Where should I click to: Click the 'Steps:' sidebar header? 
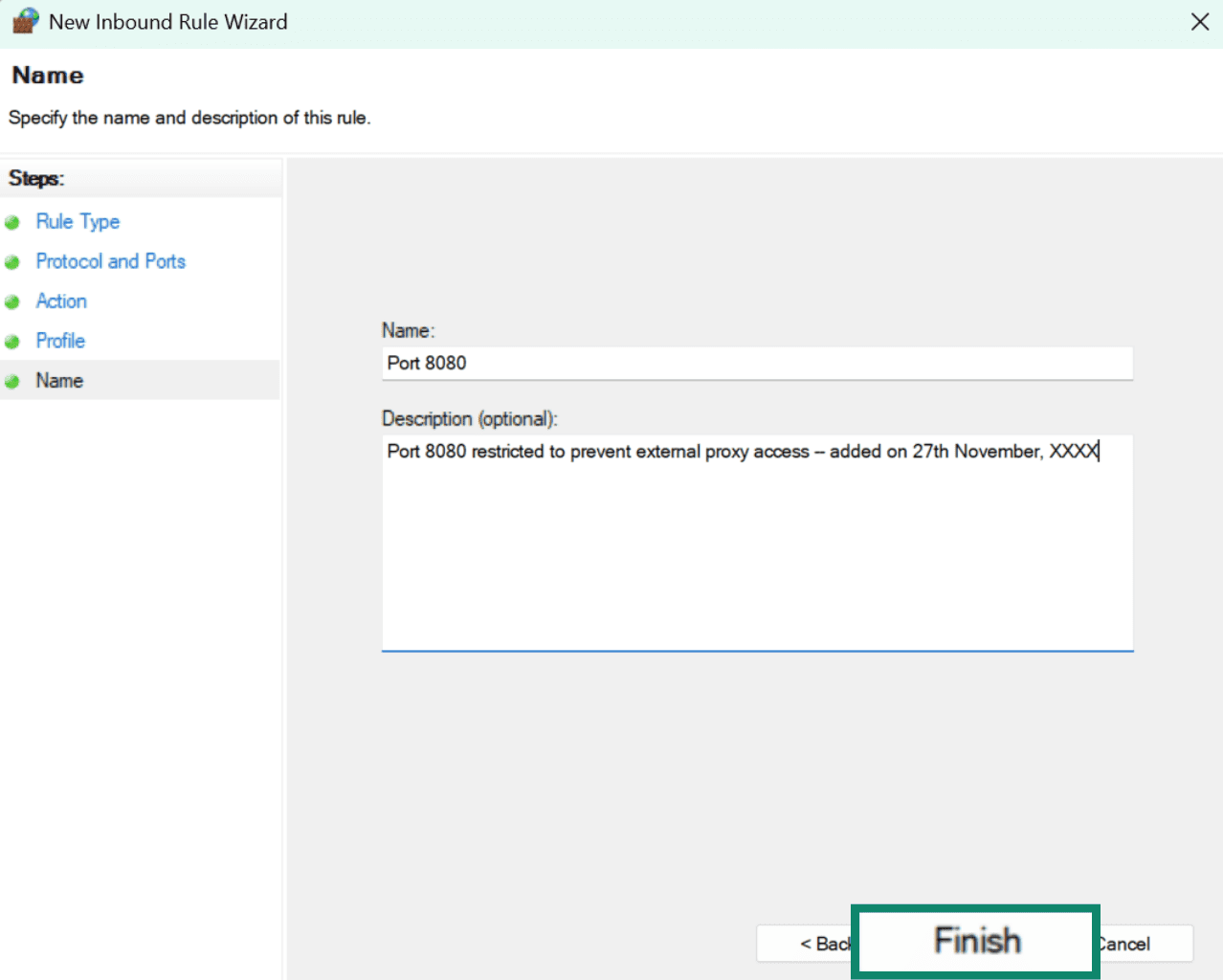(x=36, y=179)
